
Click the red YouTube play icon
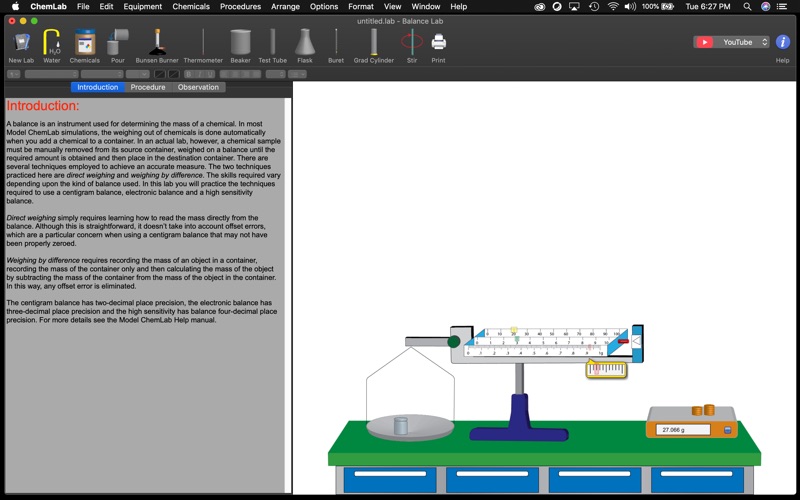coord(705,42)
